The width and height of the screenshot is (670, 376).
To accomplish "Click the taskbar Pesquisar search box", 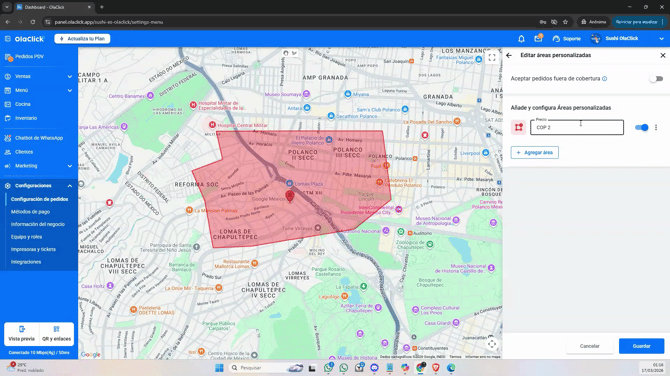I will [x=267, y=368].
